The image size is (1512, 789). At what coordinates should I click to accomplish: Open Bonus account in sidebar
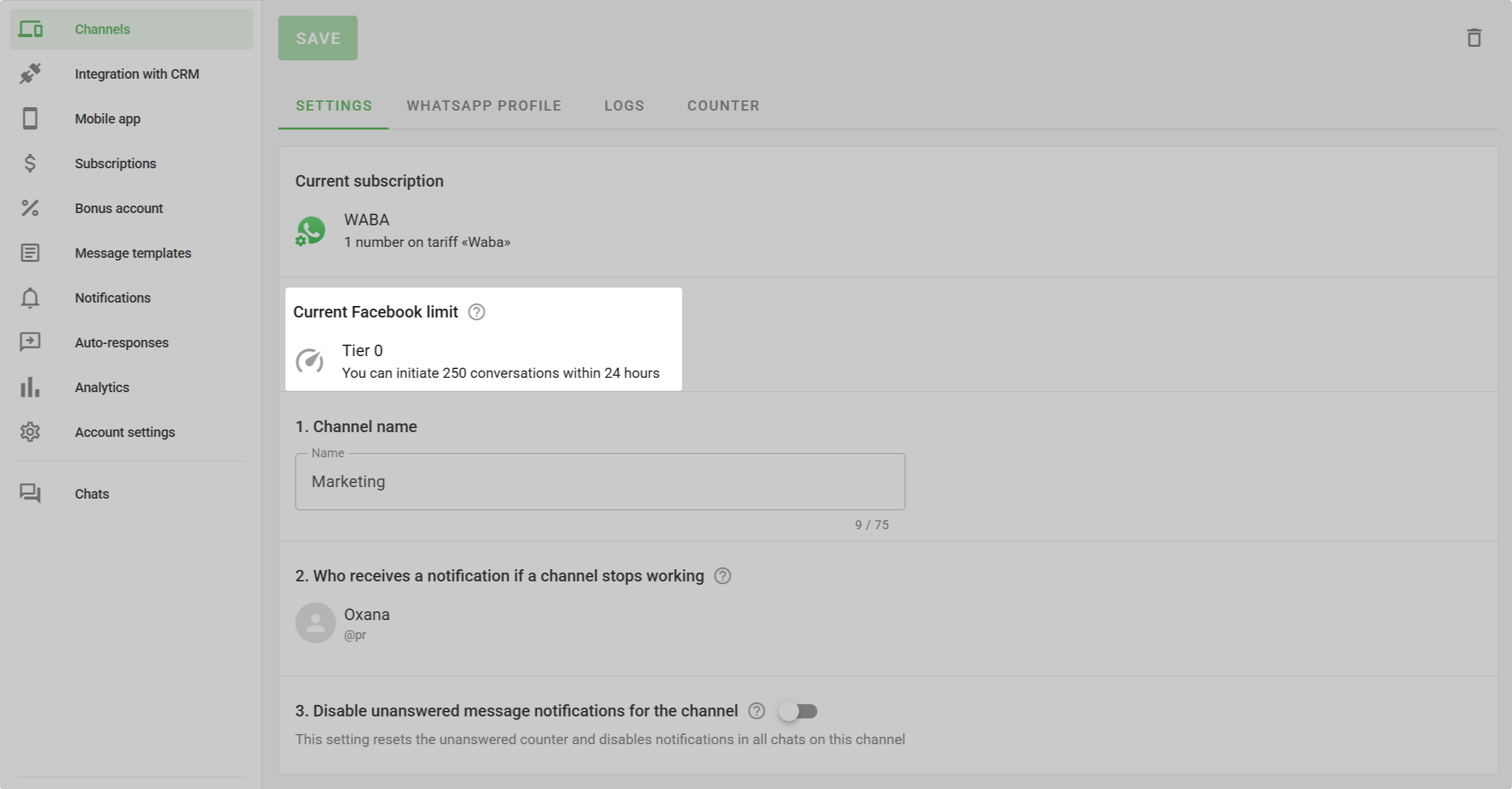[132, 208]
